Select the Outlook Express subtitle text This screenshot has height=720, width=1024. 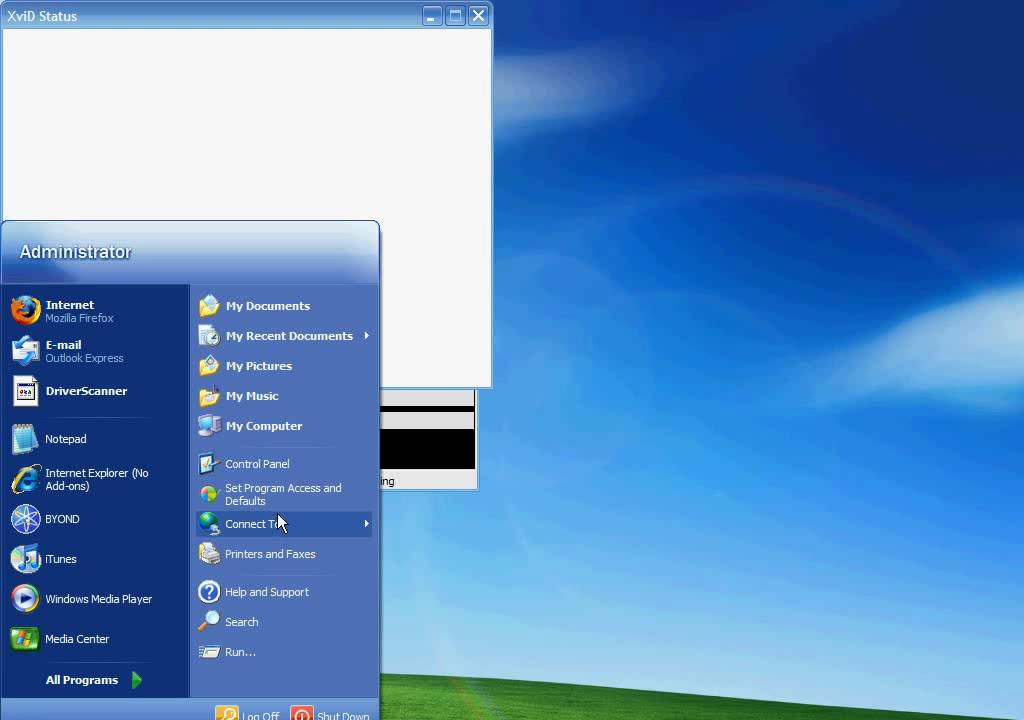click(x=84, y=358)
